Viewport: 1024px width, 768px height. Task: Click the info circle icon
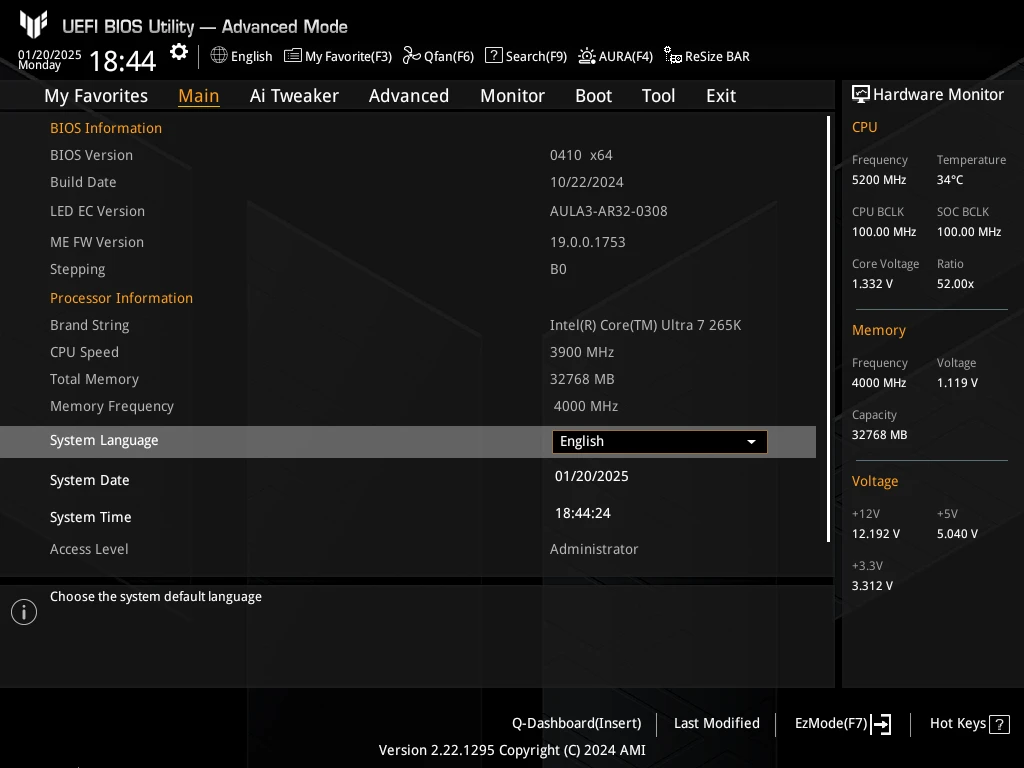click(24, 612)
